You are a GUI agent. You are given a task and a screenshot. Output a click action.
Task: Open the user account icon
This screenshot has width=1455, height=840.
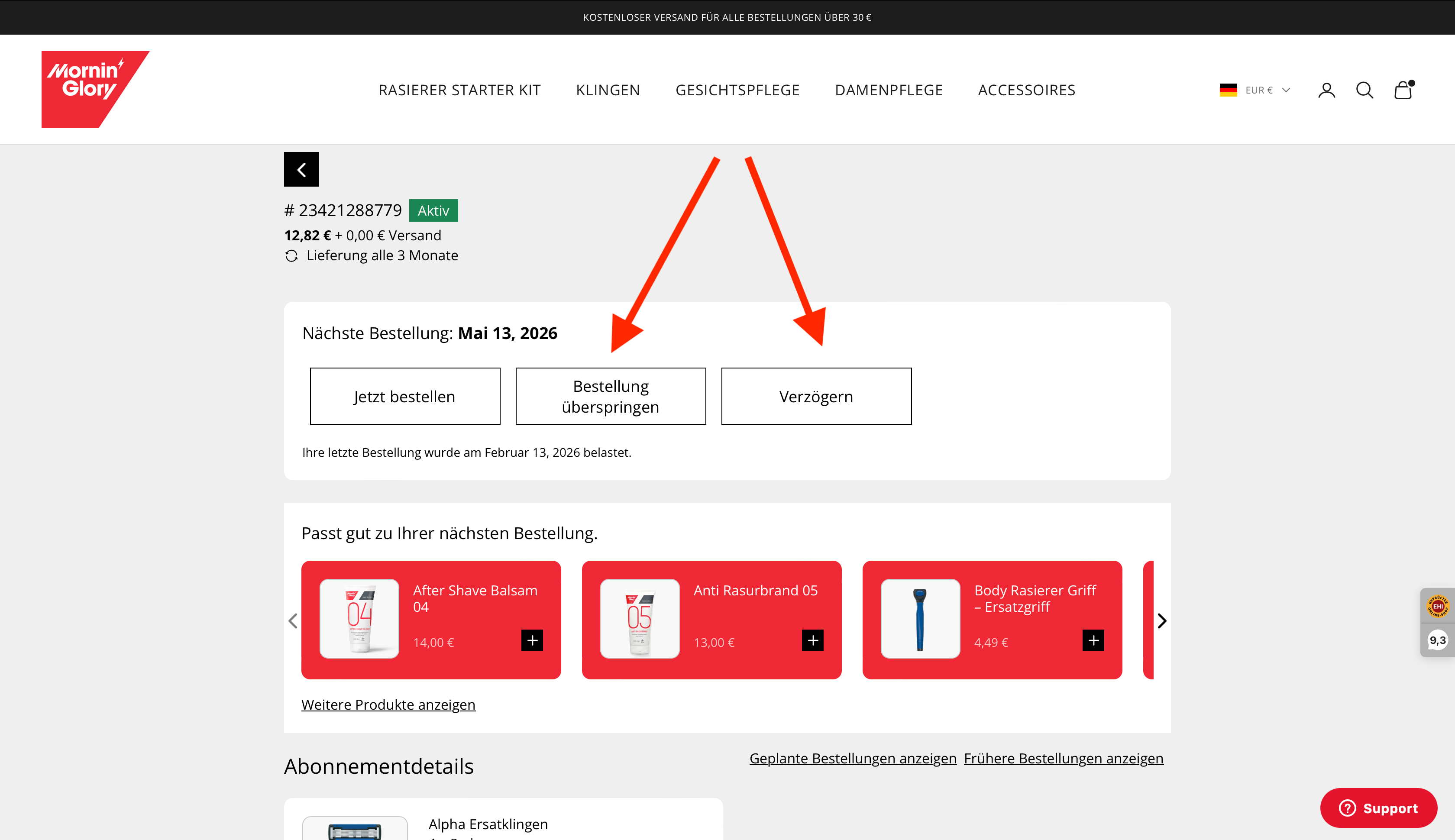1326,90
